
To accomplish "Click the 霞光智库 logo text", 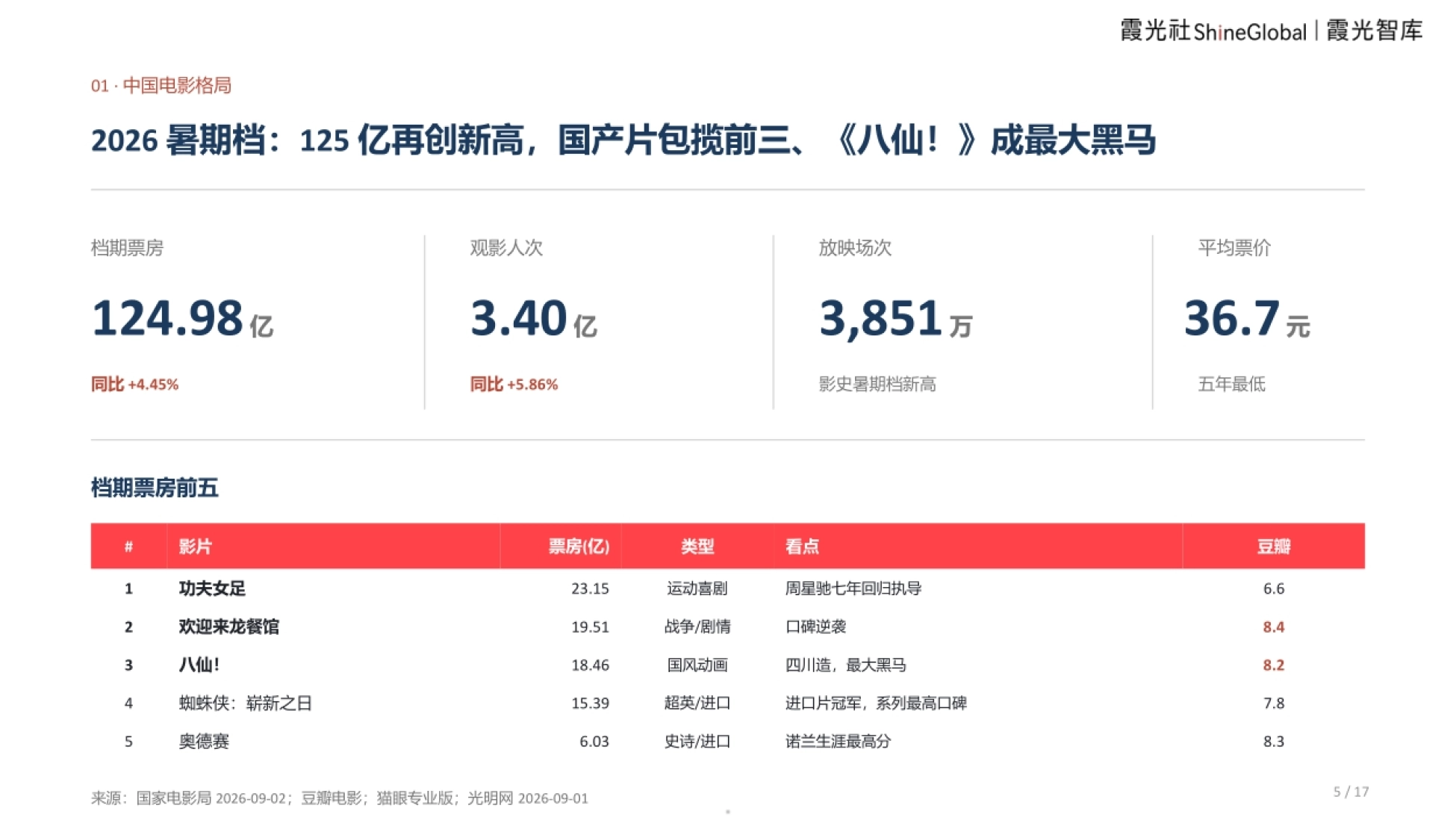I will pos(1375,31).
